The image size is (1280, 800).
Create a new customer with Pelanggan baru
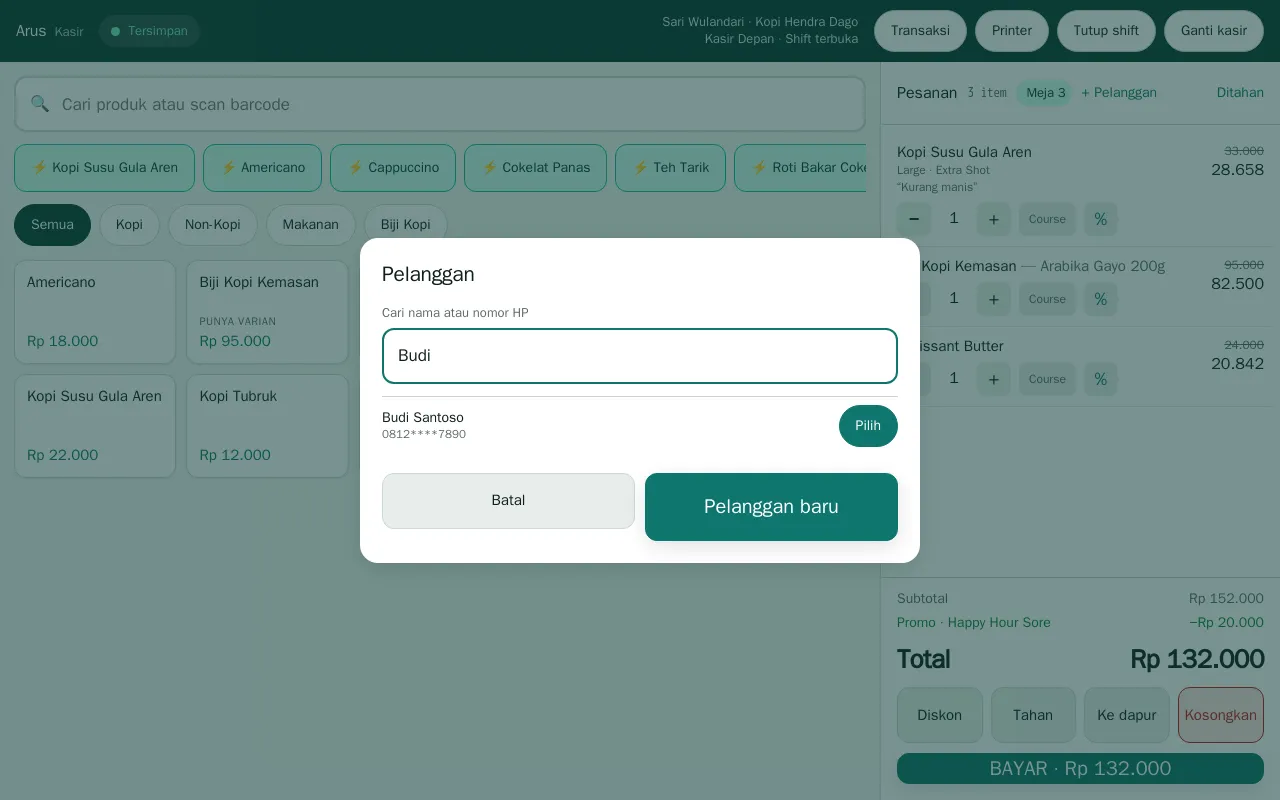pos(771,507)
